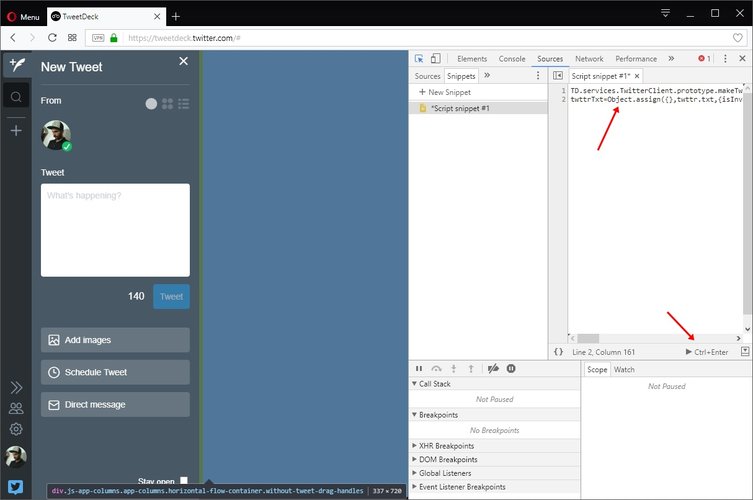Click the editor vertical scrollbar down arrow
Image resolution: width=753 pixels, height=500 pixels.
pyautogui.click(x=747, y=329)
